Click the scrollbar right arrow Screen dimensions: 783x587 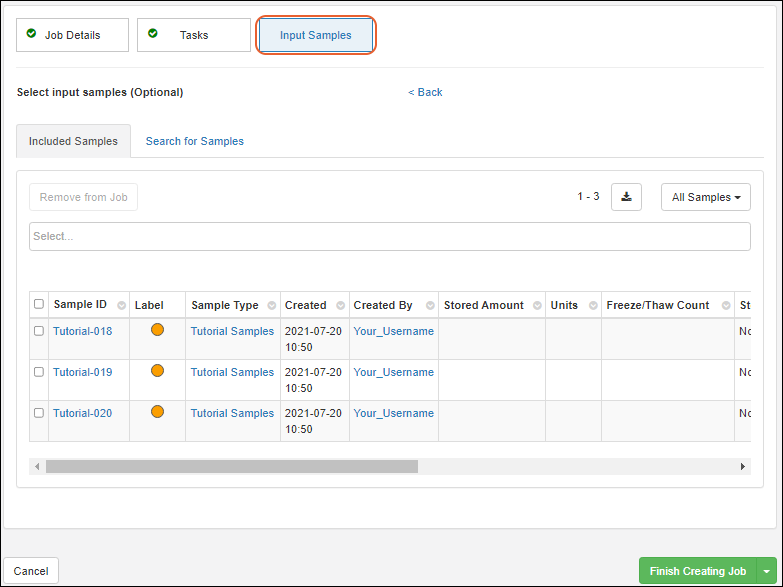point(742,467)
